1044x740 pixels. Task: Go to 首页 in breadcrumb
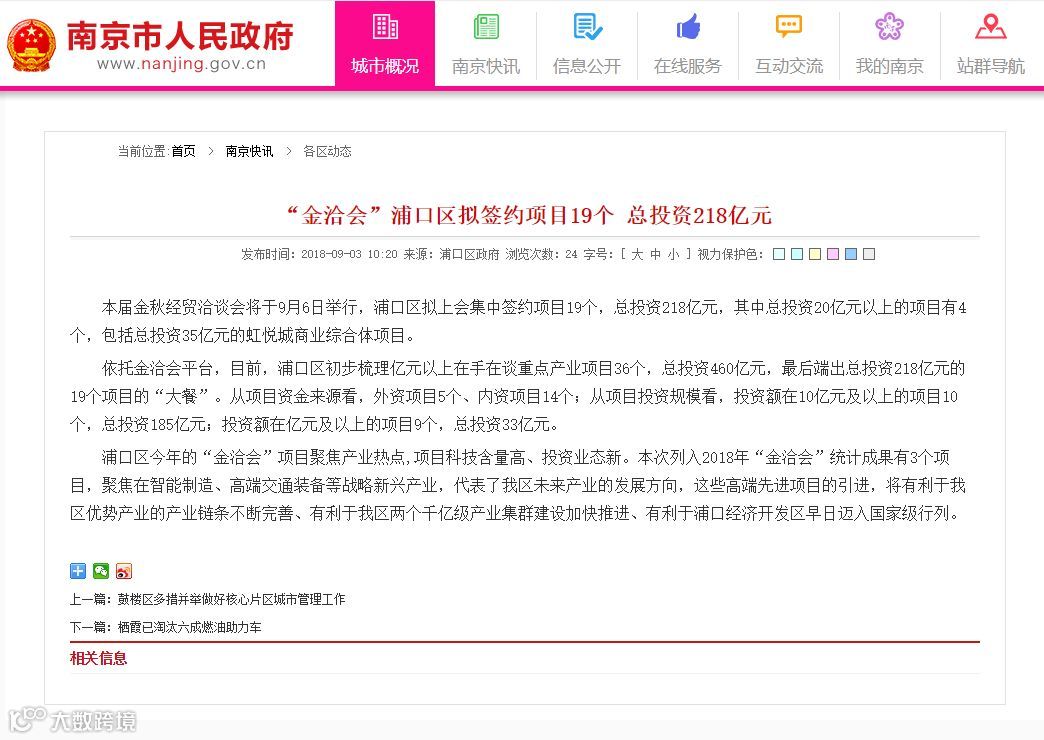pos(184,151)
